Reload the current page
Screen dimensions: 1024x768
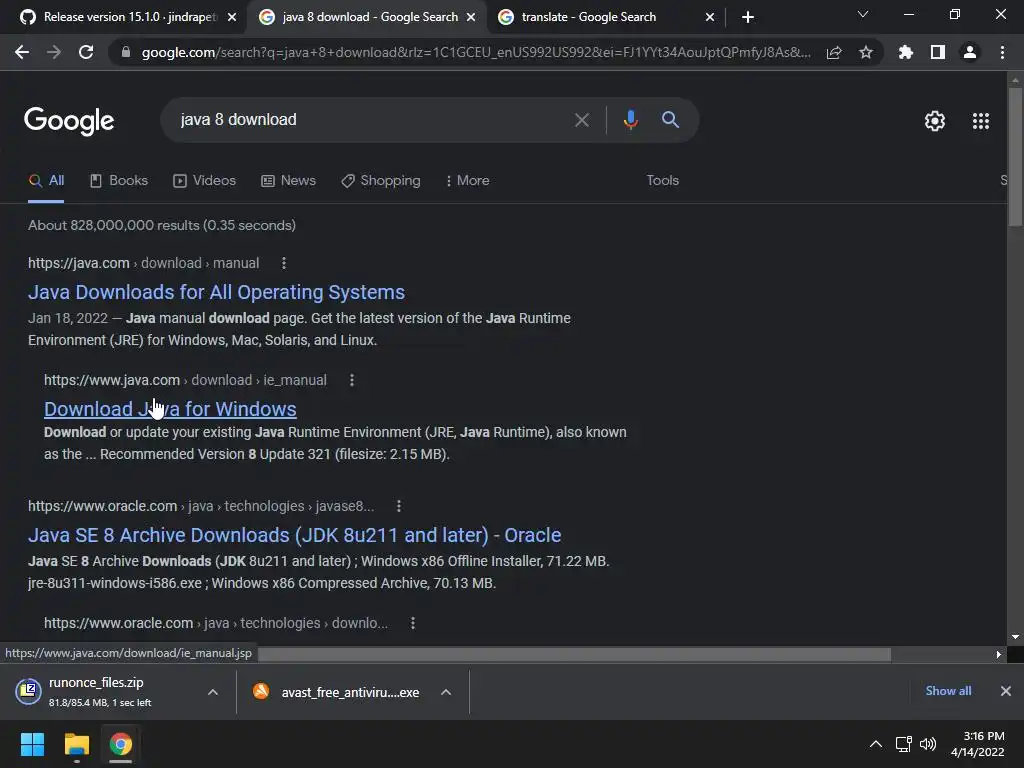(x=86, y=52)
